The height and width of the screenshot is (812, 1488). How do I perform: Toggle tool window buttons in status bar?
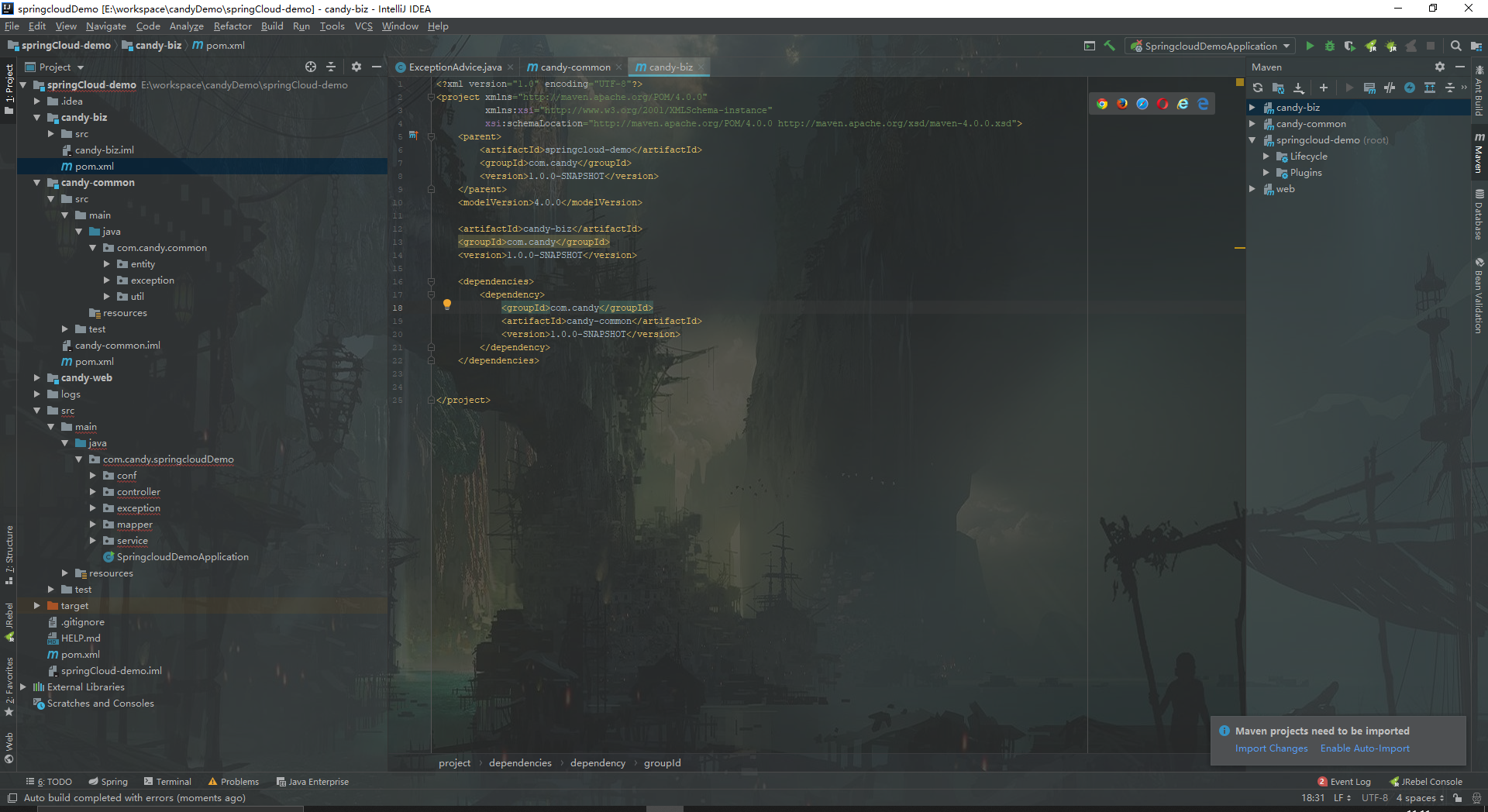(12, 798)
